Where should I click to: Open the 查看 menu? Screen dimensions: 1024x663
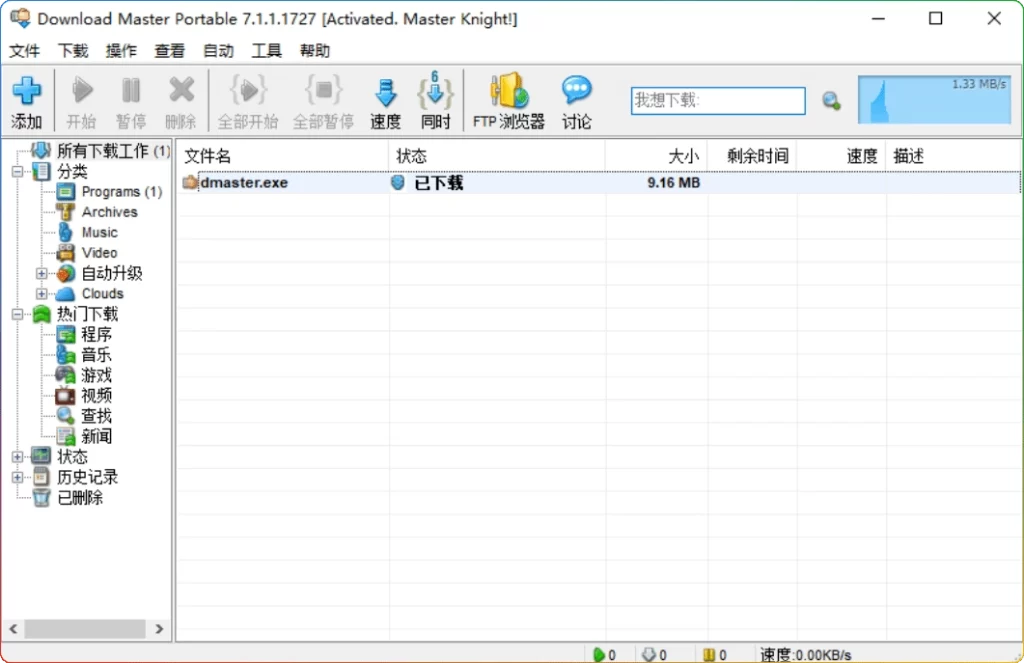[x=169, y=50]
